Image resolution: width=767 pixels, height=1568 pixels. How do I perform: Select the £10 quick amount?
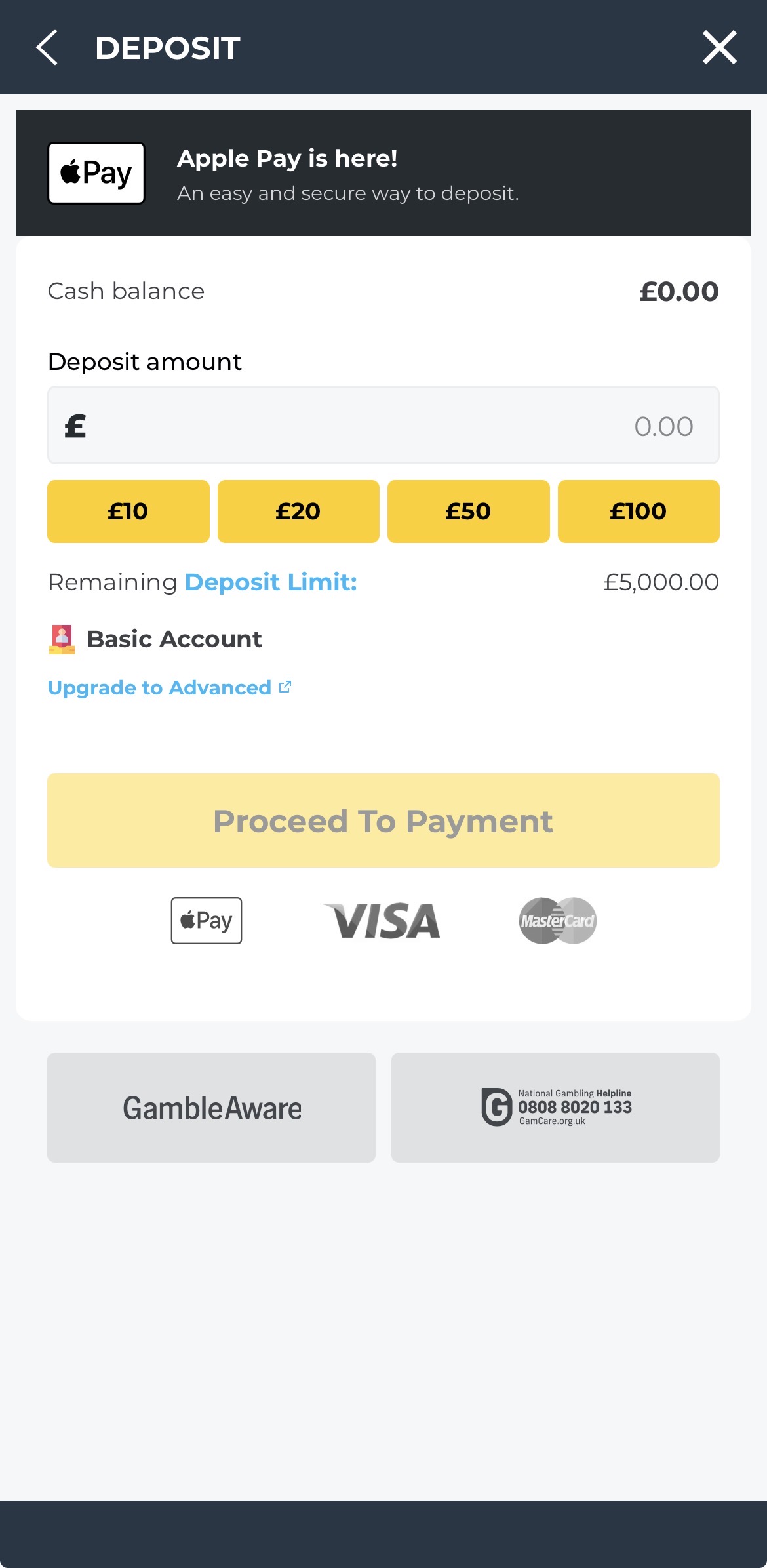pyautogui.click(x=128, y=512)
